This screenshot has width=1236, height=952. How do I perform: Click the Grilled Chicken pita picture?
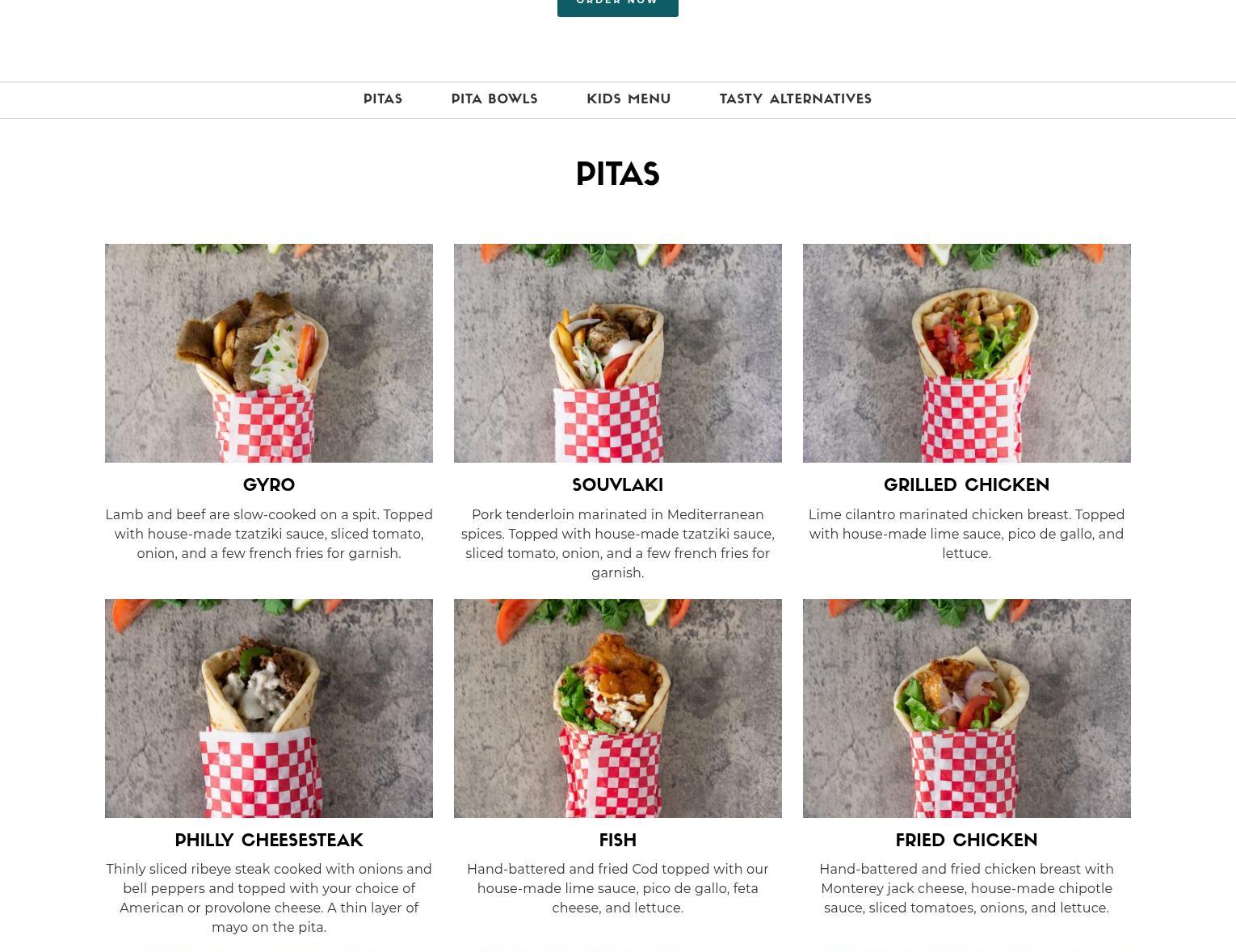(x=967, y=353)
